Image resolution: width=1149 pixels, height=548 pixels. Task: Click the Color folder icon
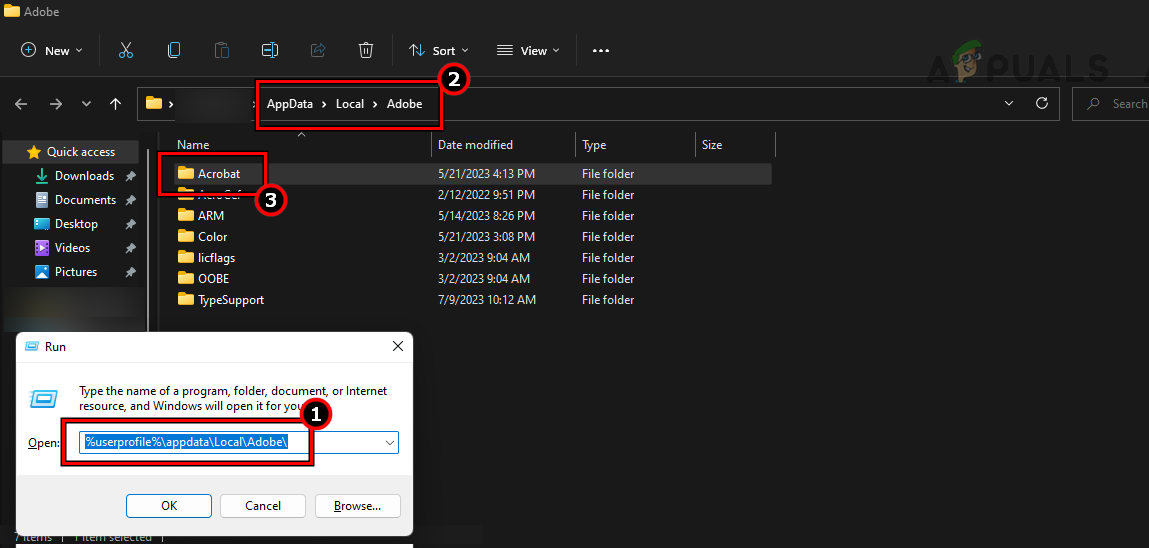coord(185,237)
